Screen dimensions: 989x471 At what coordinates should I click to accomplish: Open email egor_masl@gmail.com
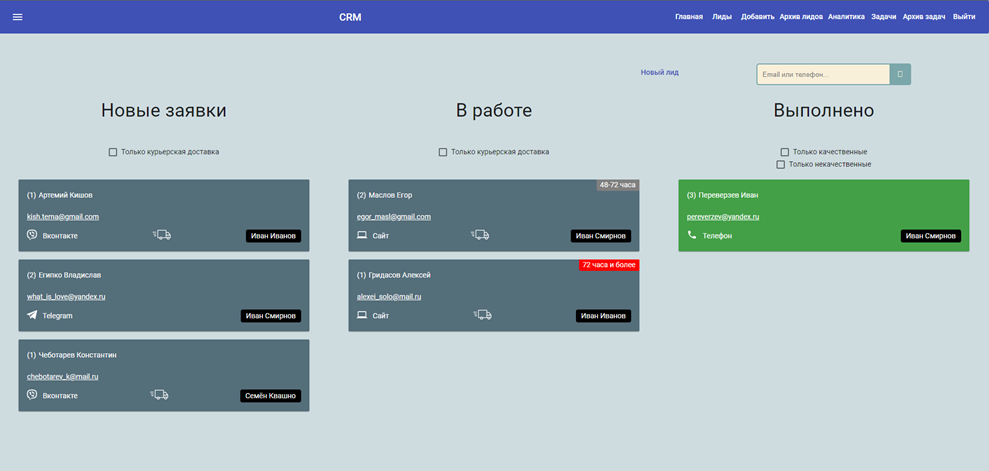click(394, 217)
